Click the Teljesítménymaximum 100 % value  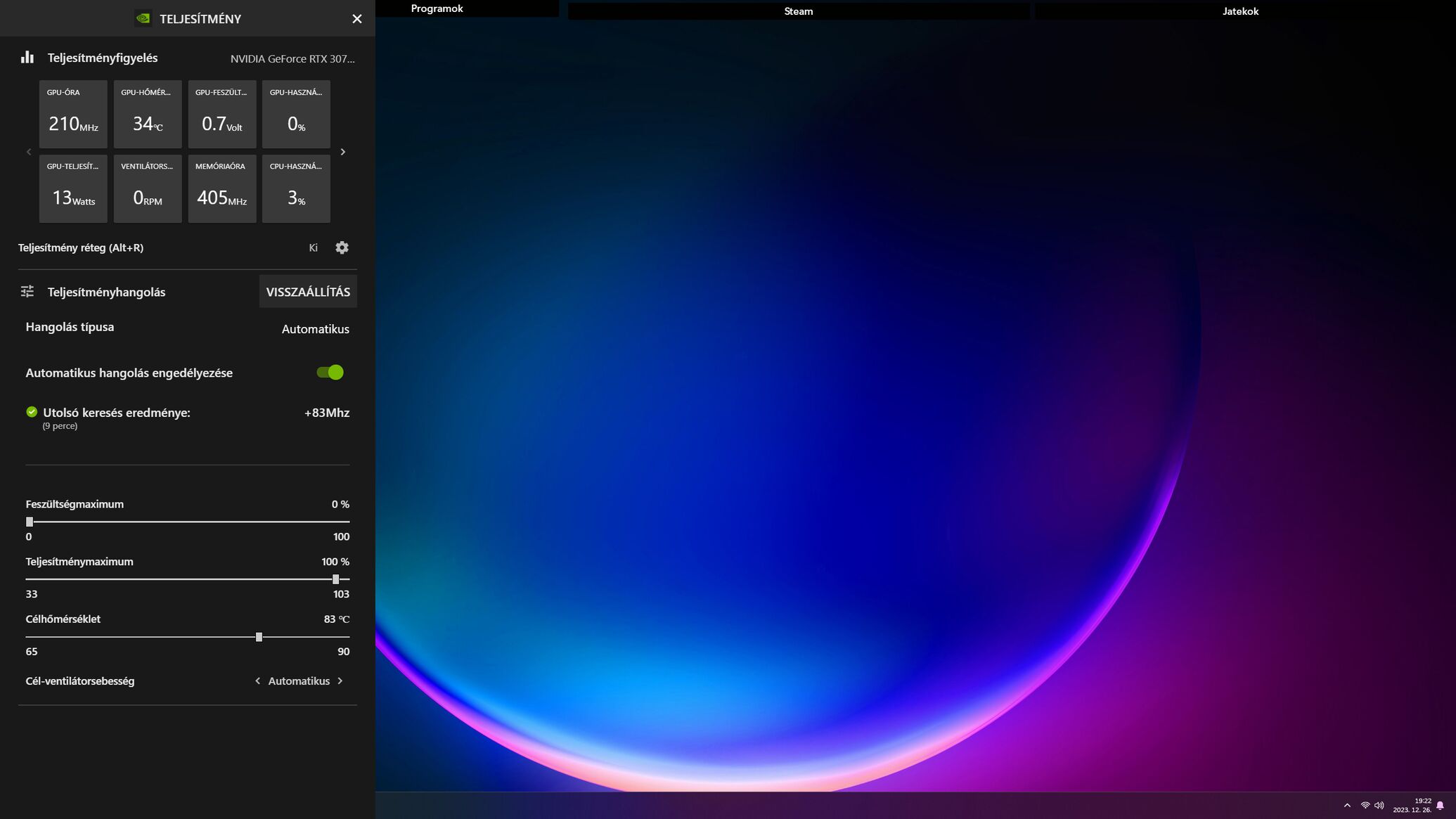click(x=335, y=562)
